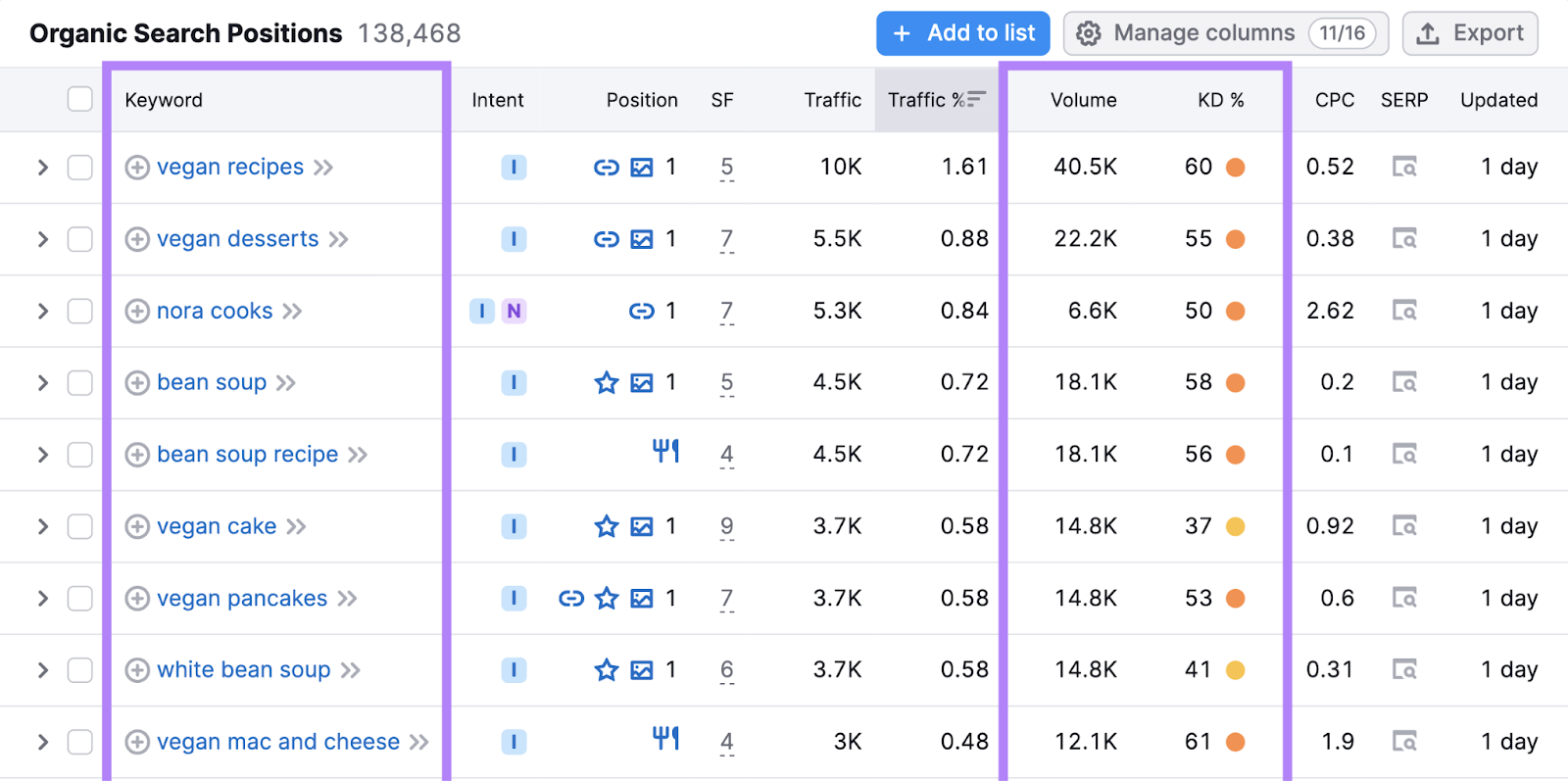Check the vegan cake row checkbox
This screenshot has width=1568, height=781.
80,527
